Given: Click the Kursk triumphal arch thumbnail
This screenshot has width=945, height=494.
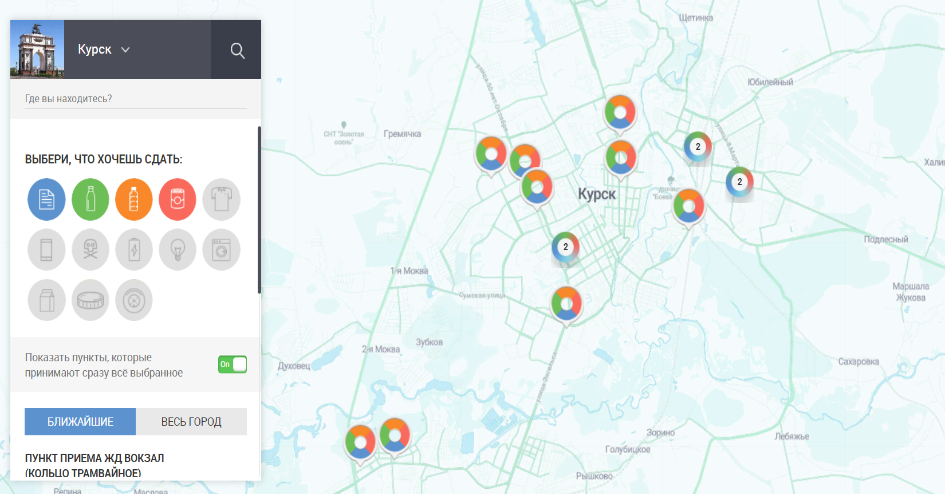Looking at the screenshot, I should click(37, 49).
